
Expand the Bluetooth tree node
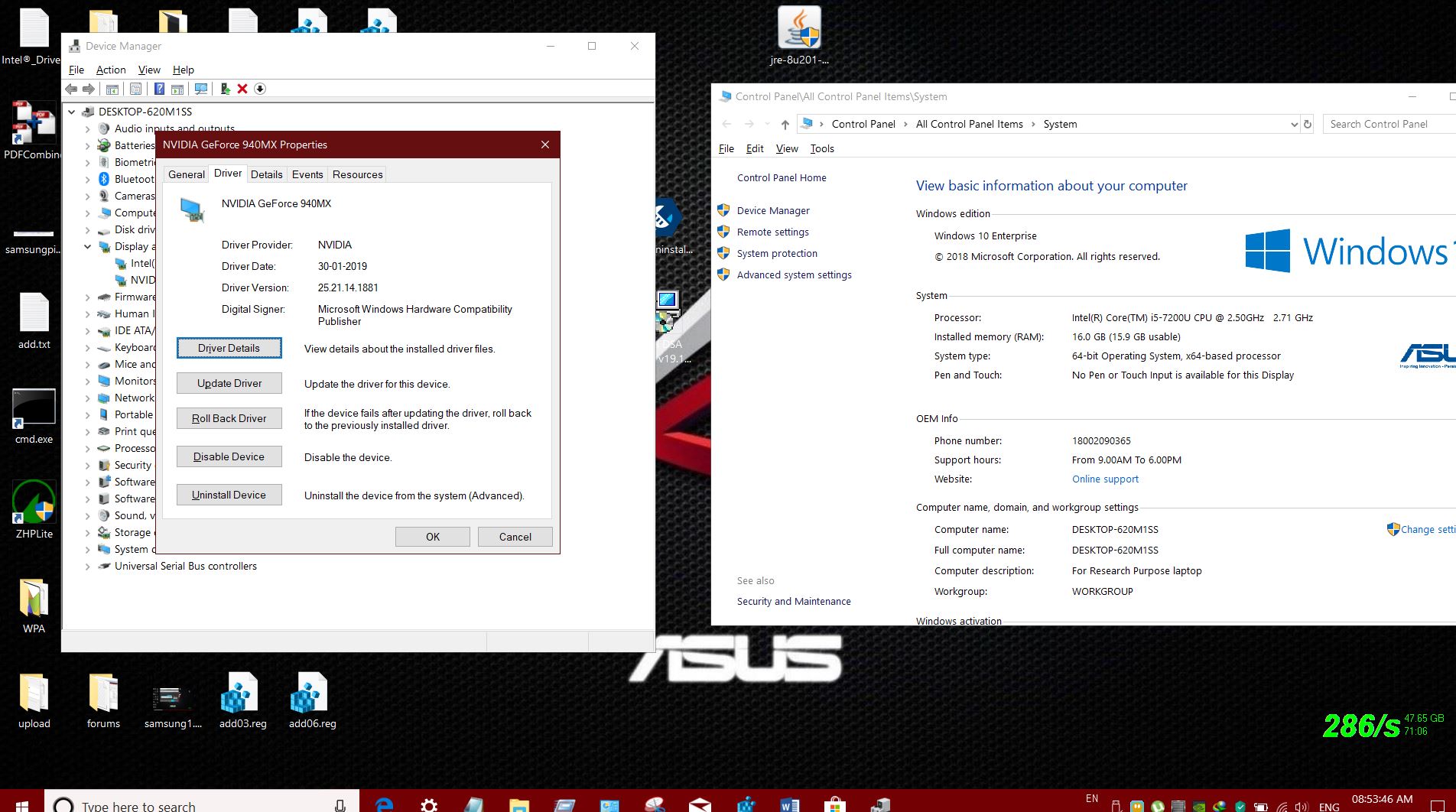(87, 180)
